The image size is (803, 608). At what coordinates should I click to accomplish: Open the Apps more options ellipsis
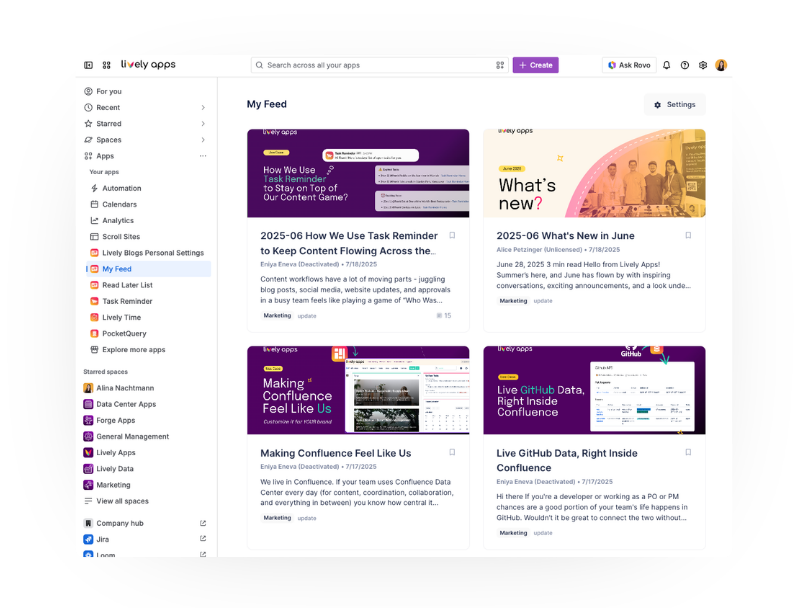click(x=203, y=156)
